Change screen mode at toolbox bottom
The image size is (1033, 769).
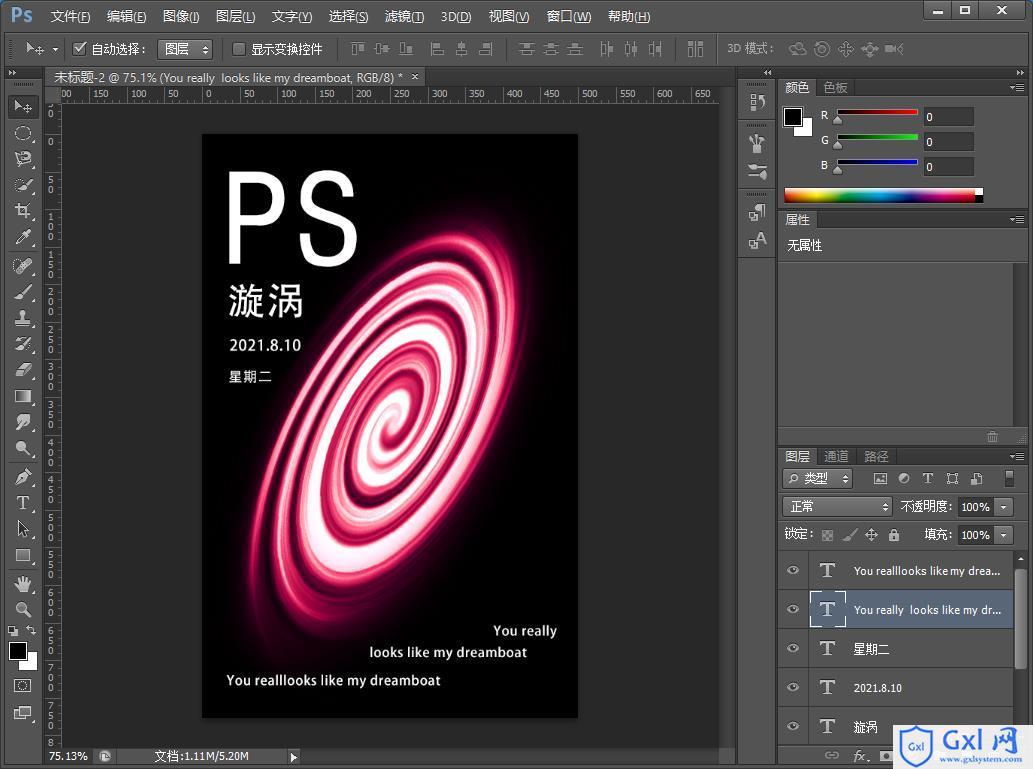pos(22,713)
